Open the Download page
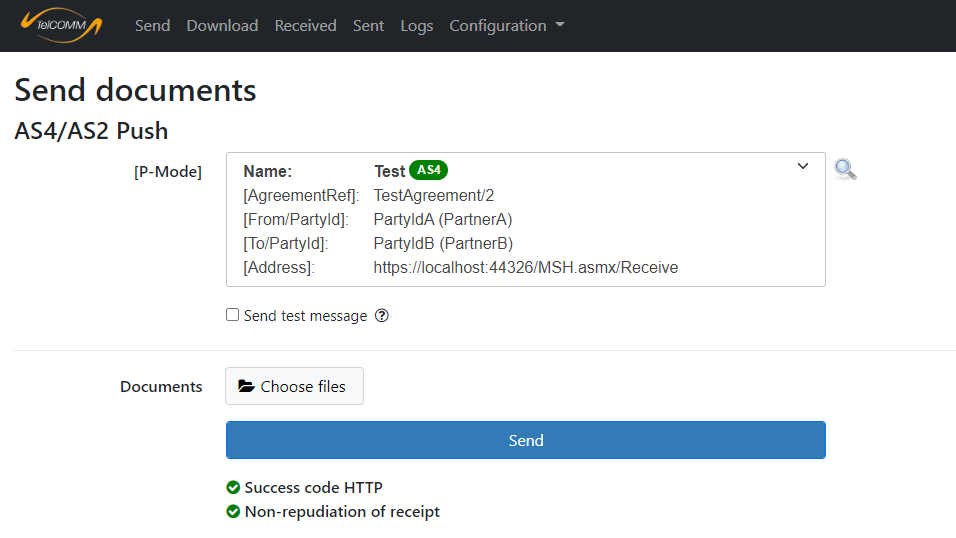This screenshot has height=538, width=956. (x=222, y=26)
